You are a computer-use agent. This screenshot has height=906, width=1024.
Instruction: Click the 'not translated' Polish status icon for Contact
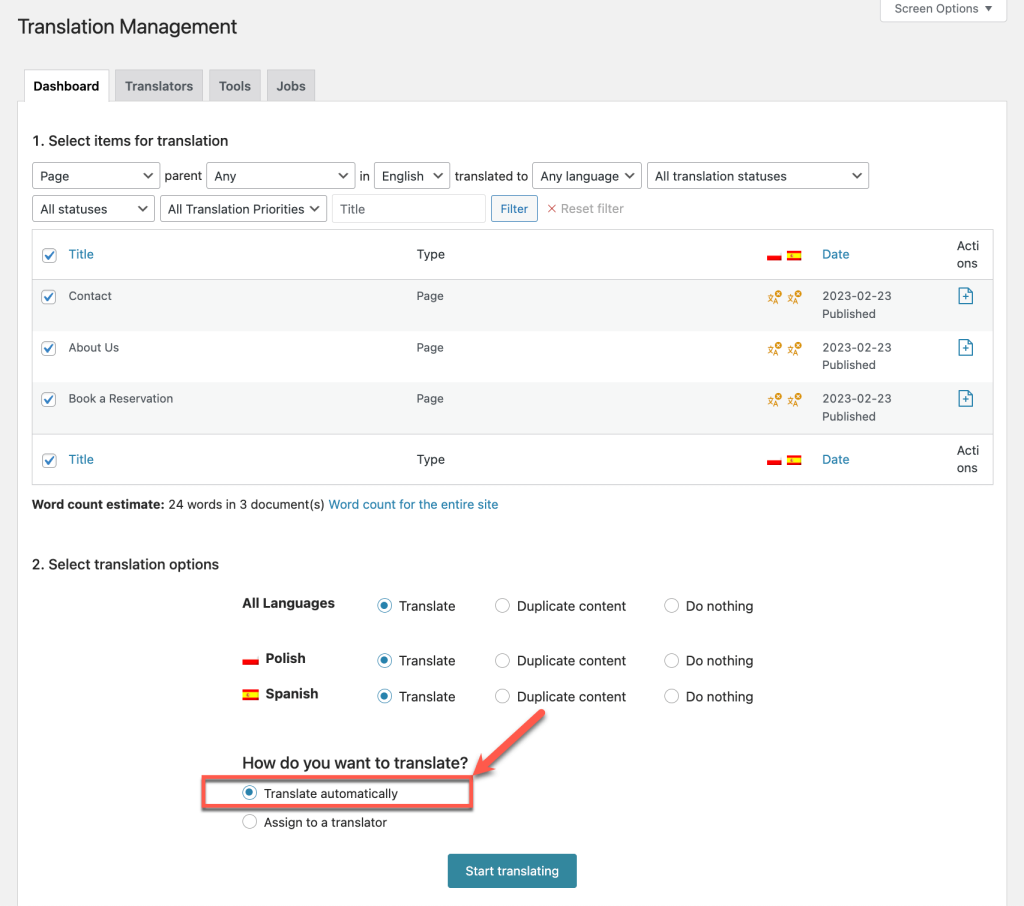(771, 297)
